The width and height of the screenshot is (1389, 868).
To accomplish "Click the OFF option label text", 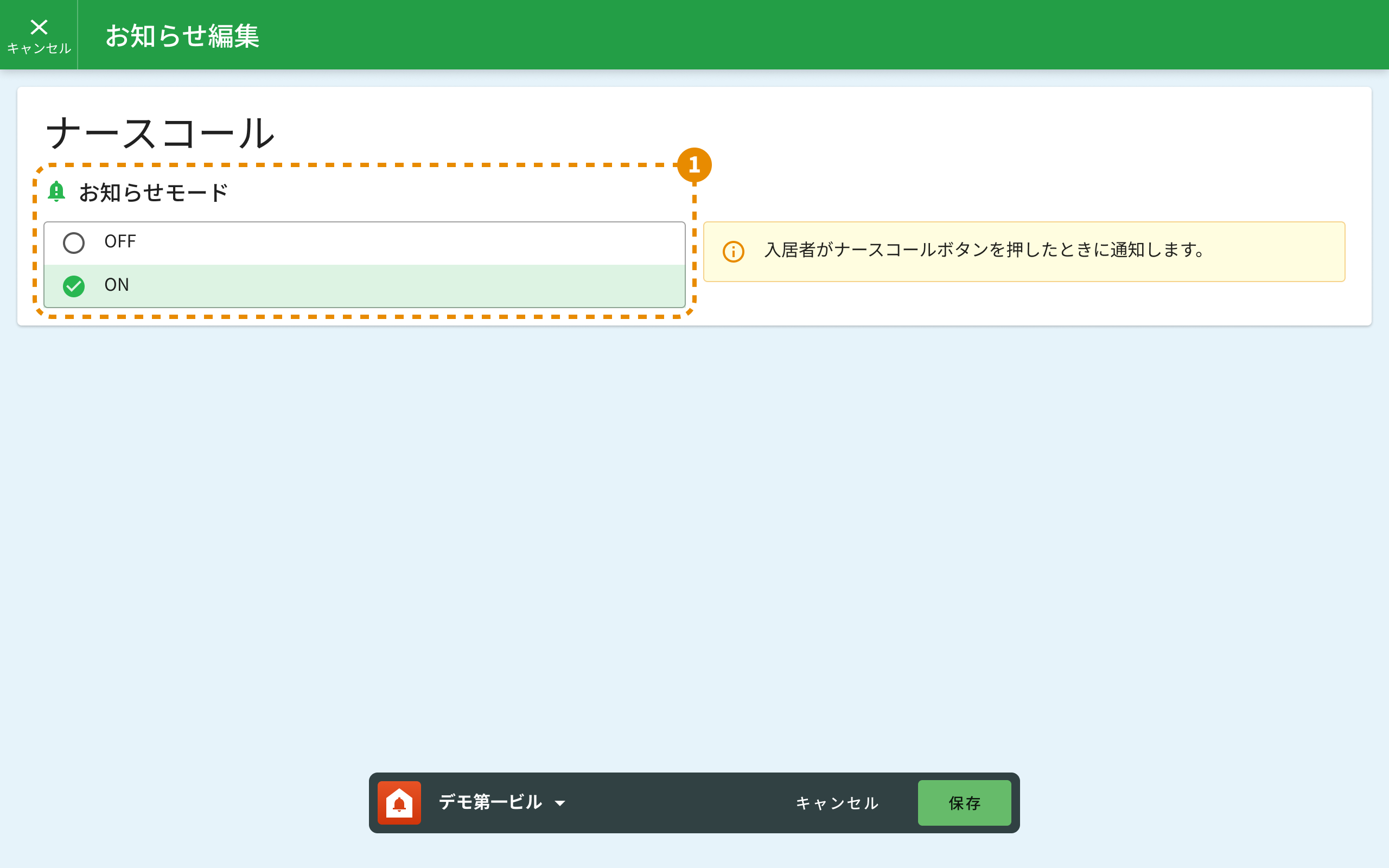I will click(x=120, y=242).
